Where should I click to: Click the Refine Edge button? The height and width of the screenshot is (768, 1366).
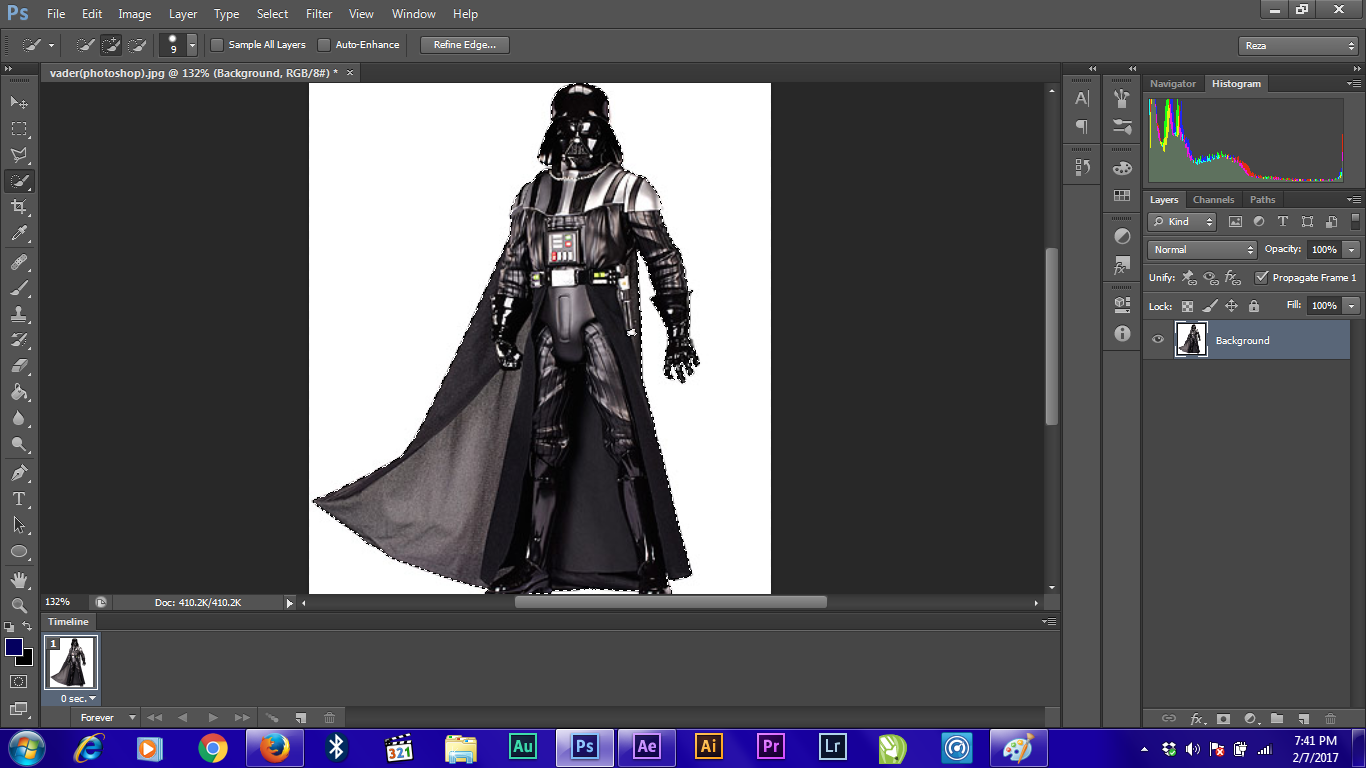465,45
